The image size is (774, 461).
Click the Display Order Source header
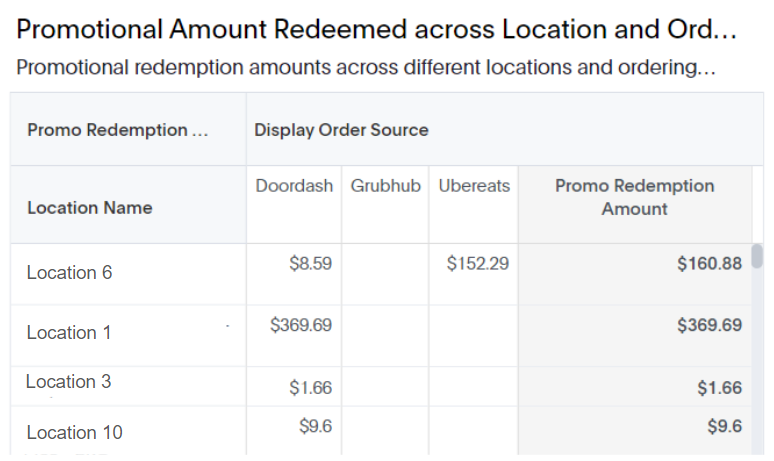(x=341, y=130)
